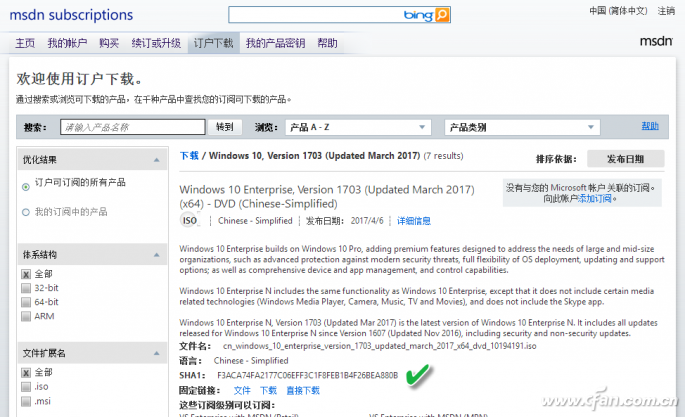685x417 pixels.
Task: Open the 我的产品密钥 tab
Action: click(275, 43)
